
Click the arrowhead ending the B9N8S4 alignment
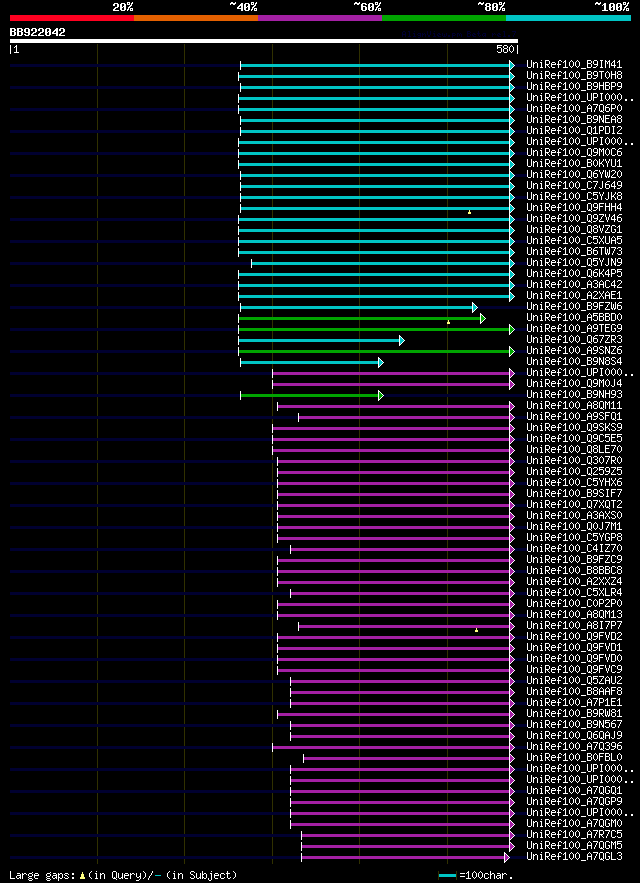point(381,363)
